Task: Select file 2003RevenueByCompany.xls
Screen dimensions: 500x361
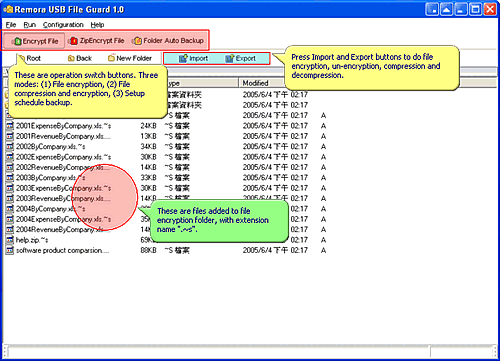Action: point(63,198)
